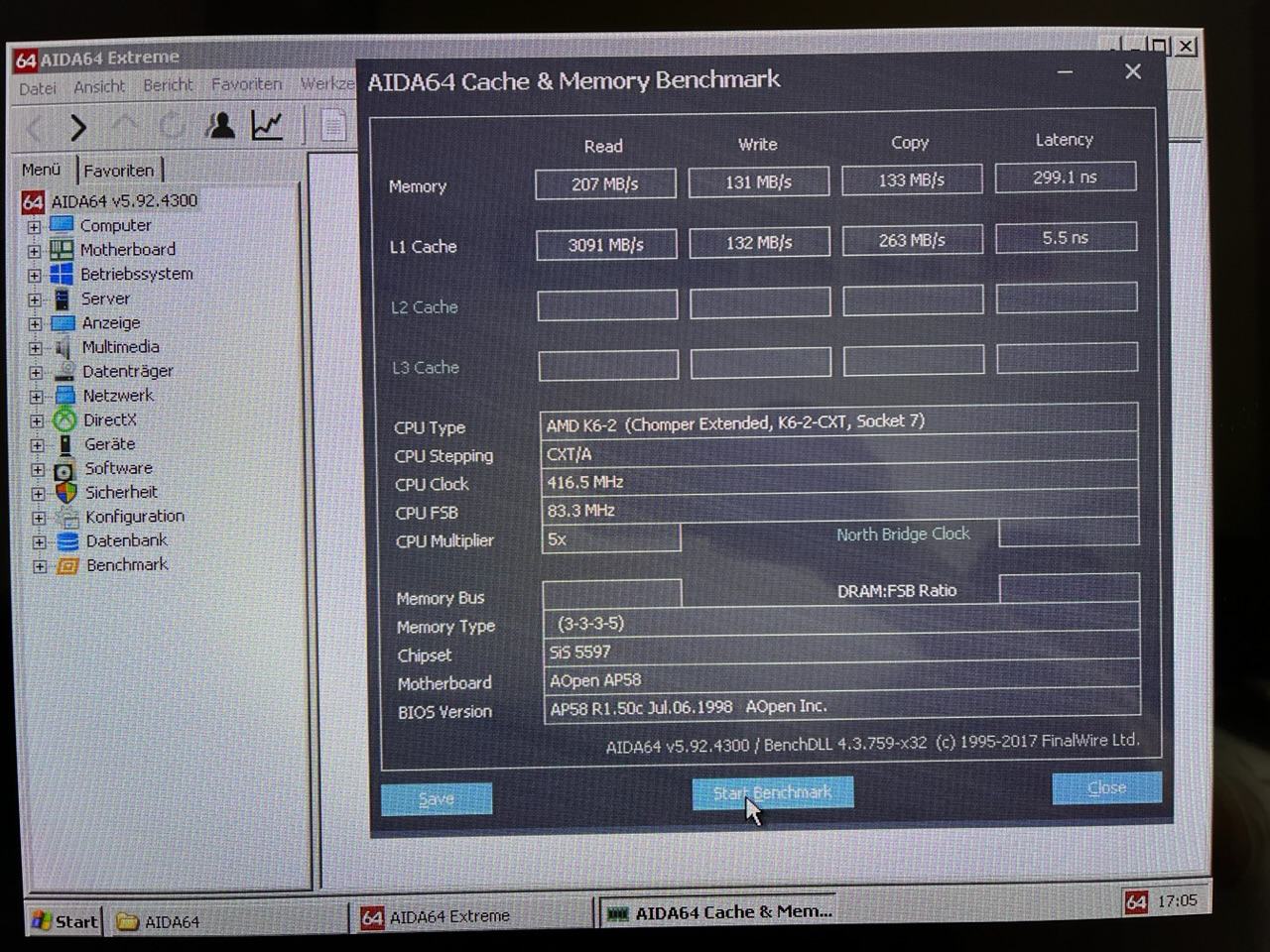This screenshot has width=1270, height=952.
Task: Expand the Netzwerk tree node
Action: (x=36, y=397)
